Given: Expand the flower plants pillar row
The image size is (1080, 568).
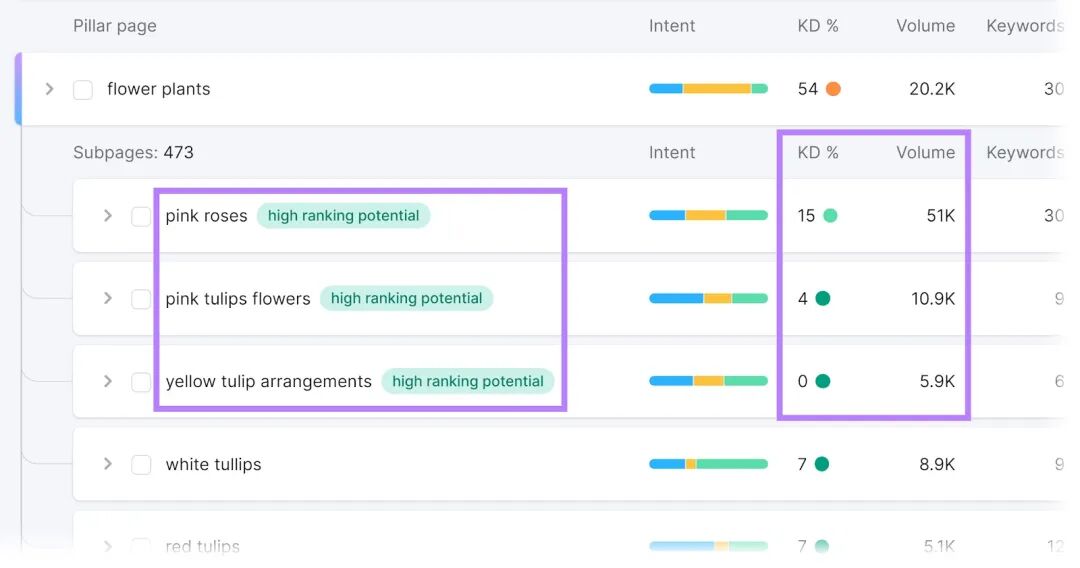Looking at the screenshot, I should pos(49,89).
